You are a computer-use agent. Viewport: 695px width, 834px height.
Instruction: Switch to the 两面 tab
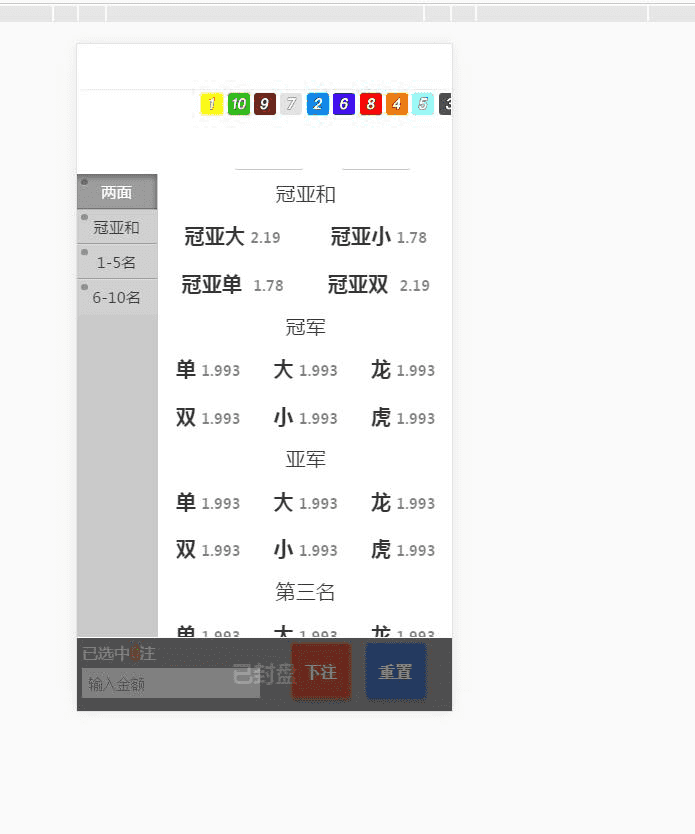coord(117,191)
